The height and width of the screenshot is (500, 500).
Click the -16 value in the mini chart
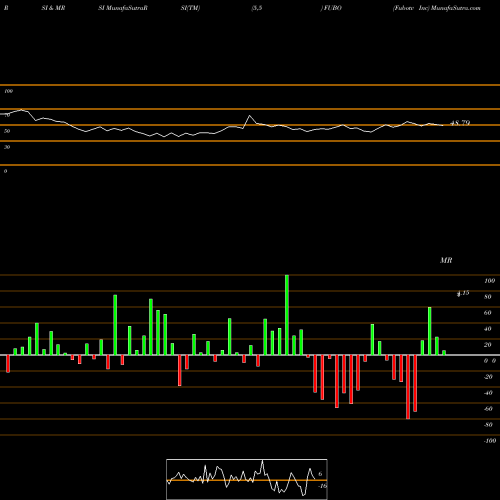(x=322, y=486)
